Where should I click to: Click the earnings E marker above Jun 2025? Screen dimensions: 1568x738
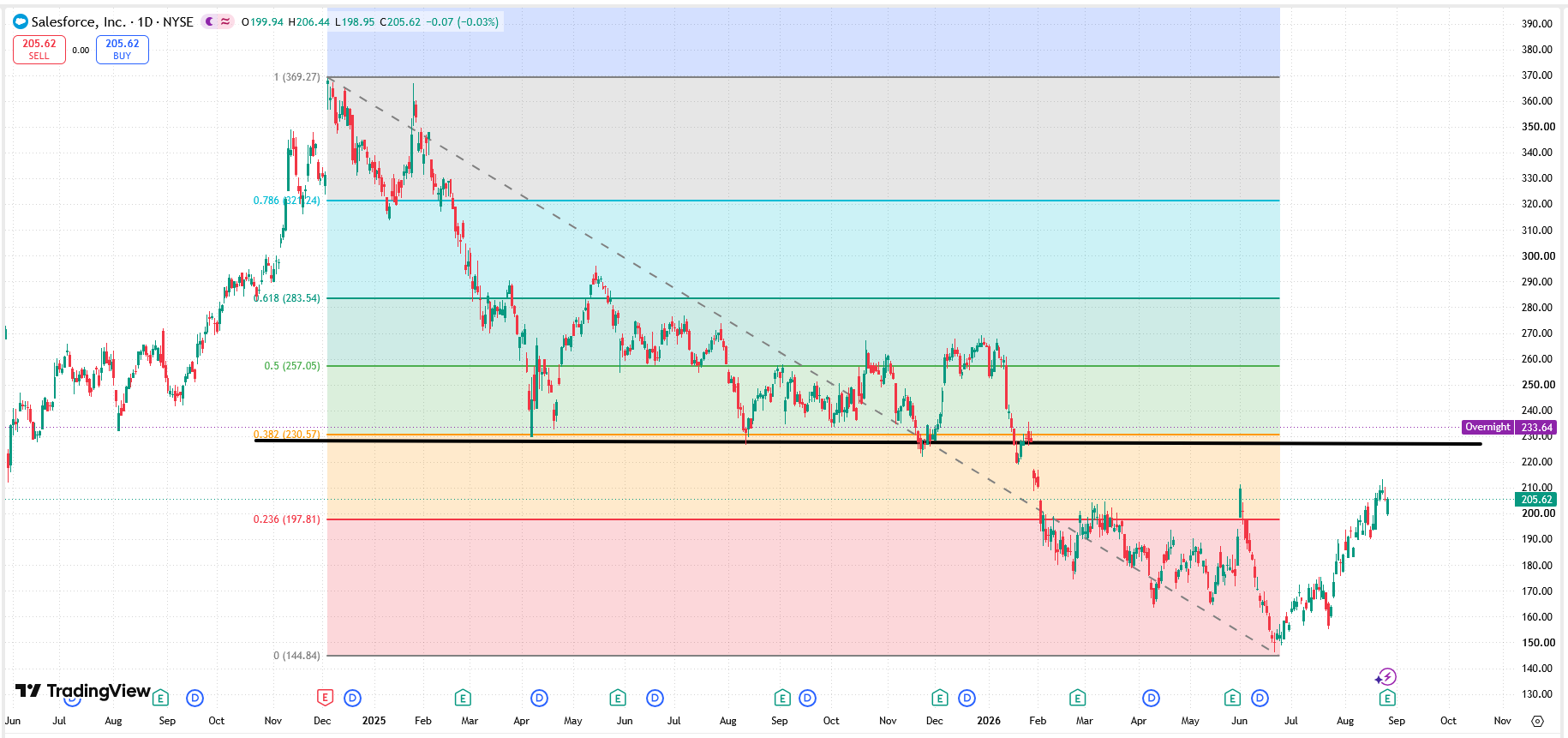618,698
